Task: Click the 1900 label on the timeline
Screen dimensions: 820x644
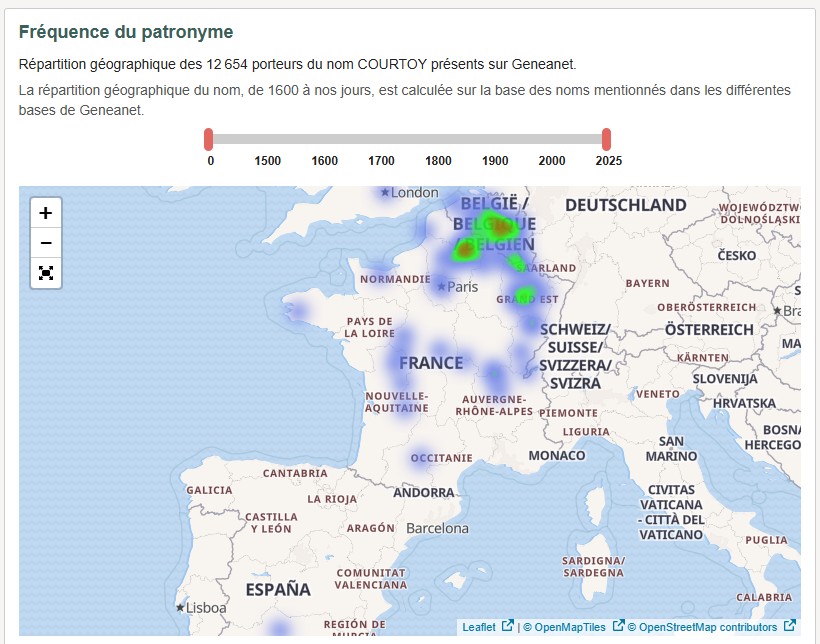Action: pyautogui.click(x=494, y=160)
